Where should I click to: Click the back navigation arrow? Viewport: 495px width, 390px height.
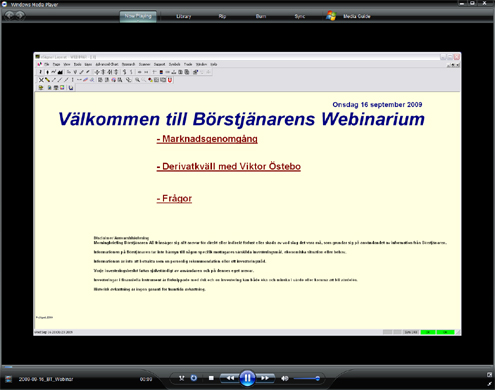coord(9,15)
